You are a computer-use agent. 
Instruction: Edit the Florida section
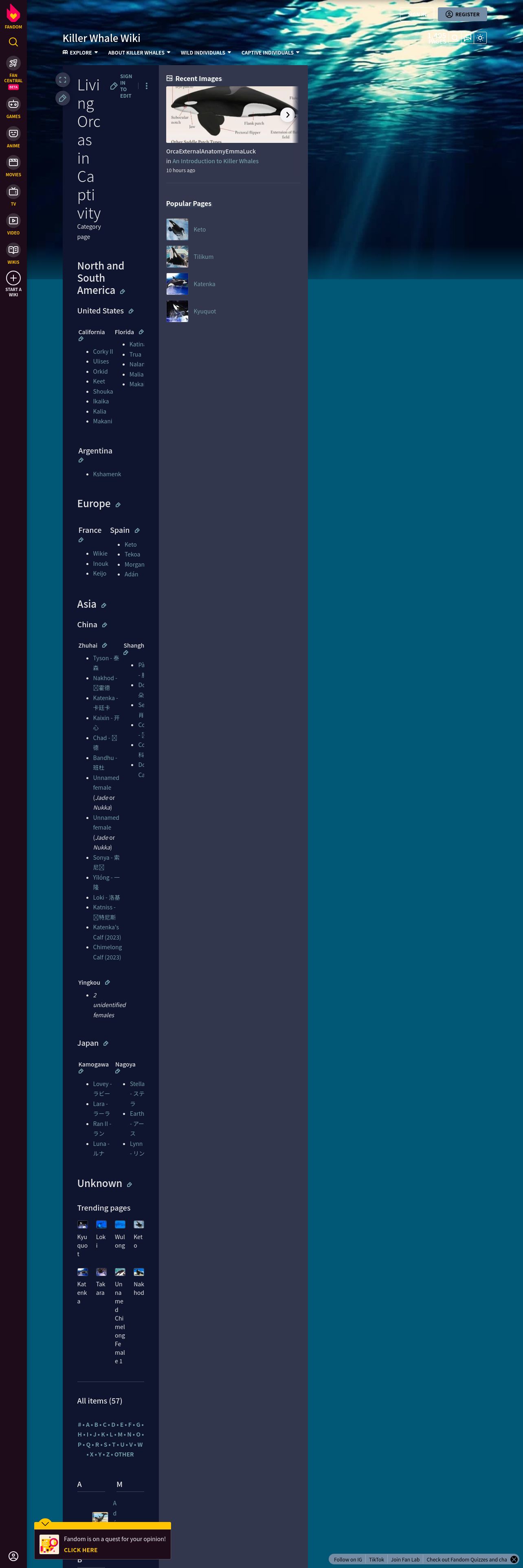141,332
